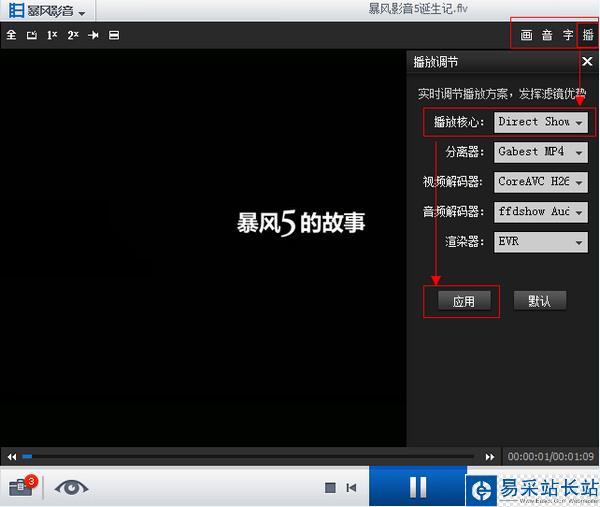Open the 分离器 Gabest MP4 dropdown
This screenshot has width=600, height=507.
point(541,152)
